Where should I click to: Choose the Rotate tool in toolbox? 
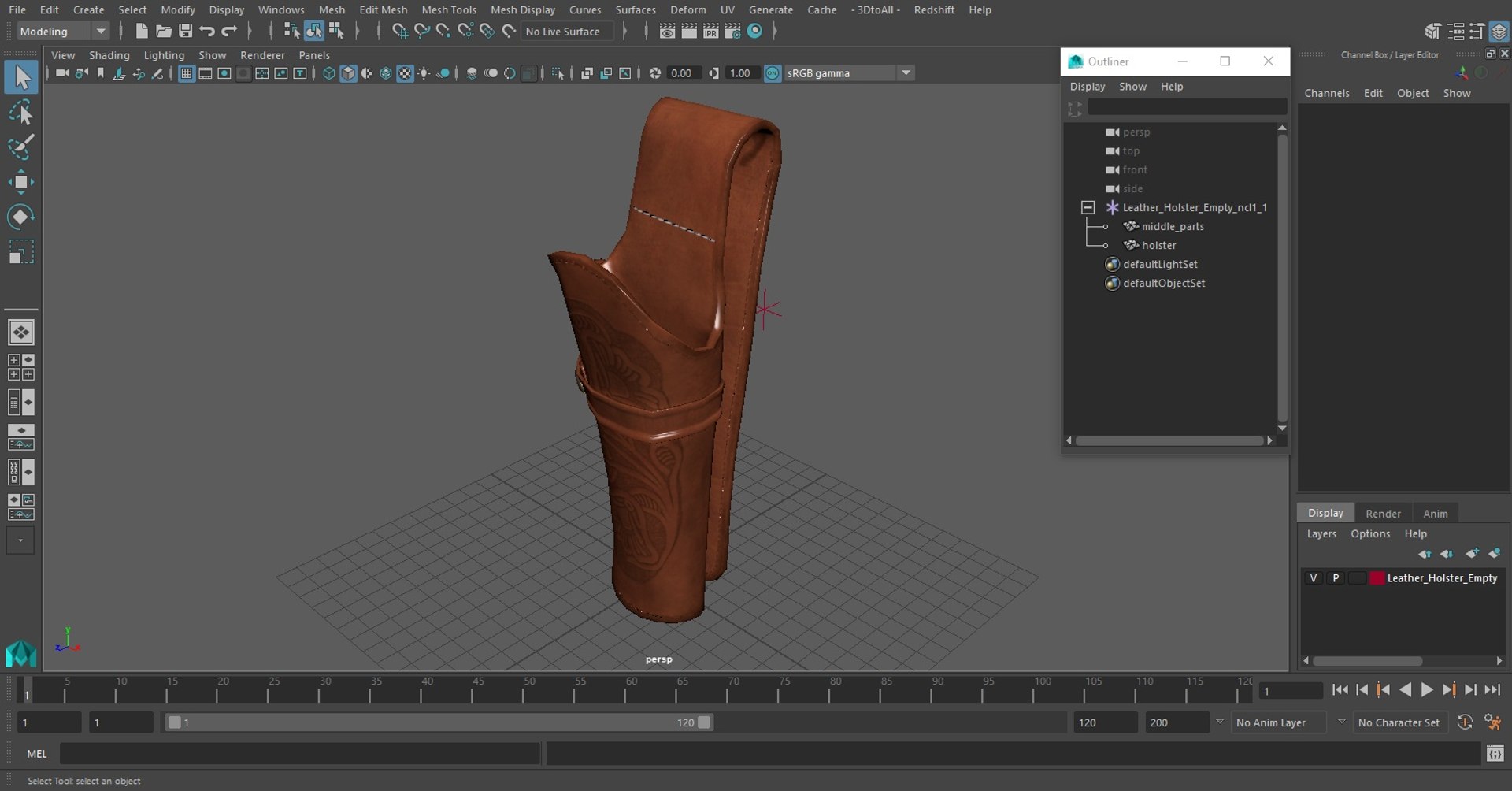[21, 217]
